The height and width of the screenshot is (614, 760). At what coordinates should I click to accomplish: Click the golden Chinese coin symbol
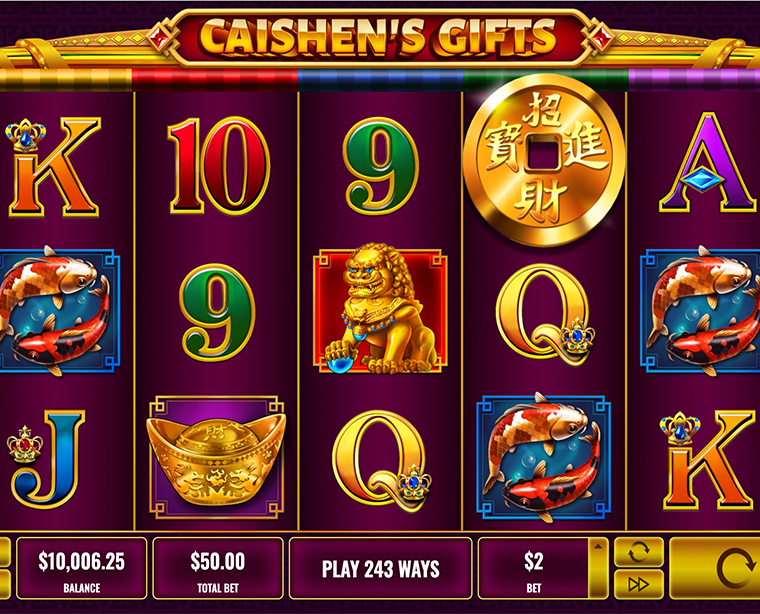pyautogui.click(x=544, y=160)
